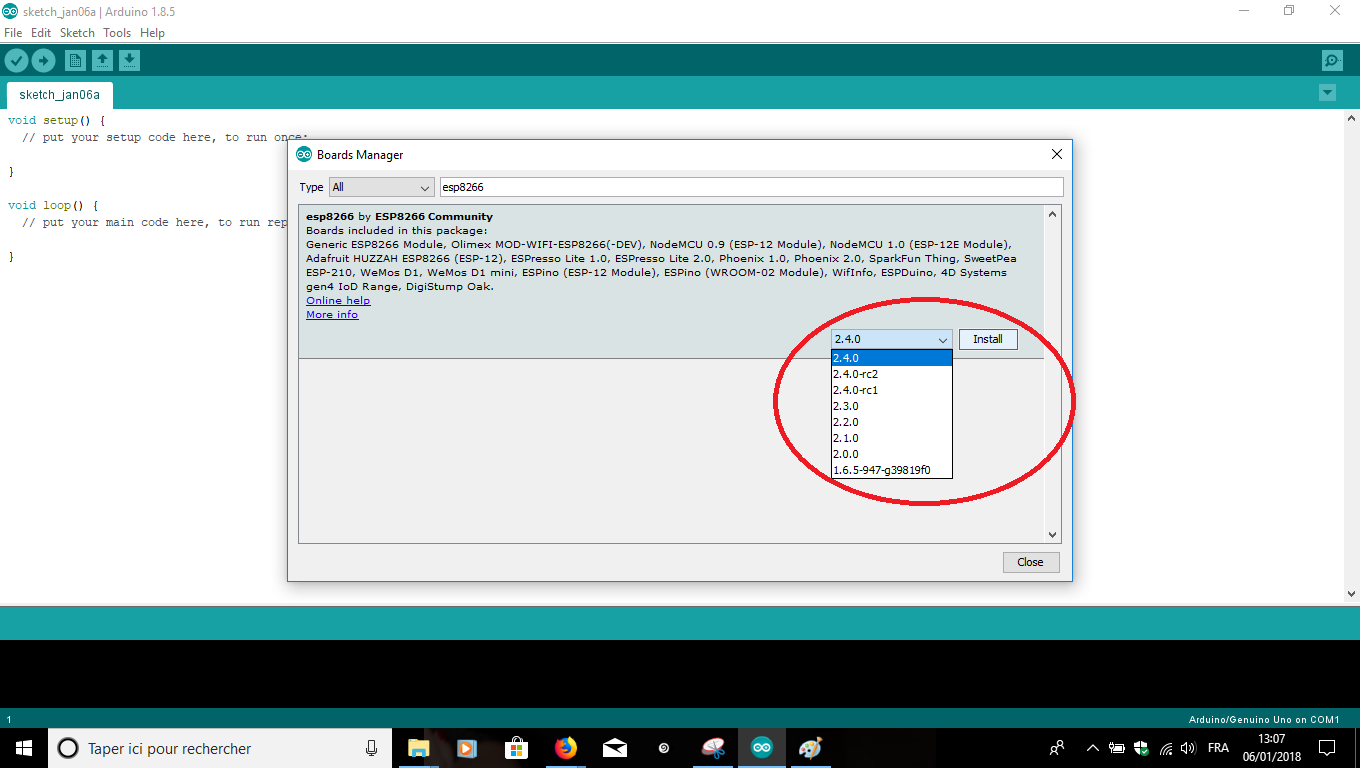The image size is (1360, 768).
Task: Open the Paint taskbar icon
Action: [x=811, y=748]
